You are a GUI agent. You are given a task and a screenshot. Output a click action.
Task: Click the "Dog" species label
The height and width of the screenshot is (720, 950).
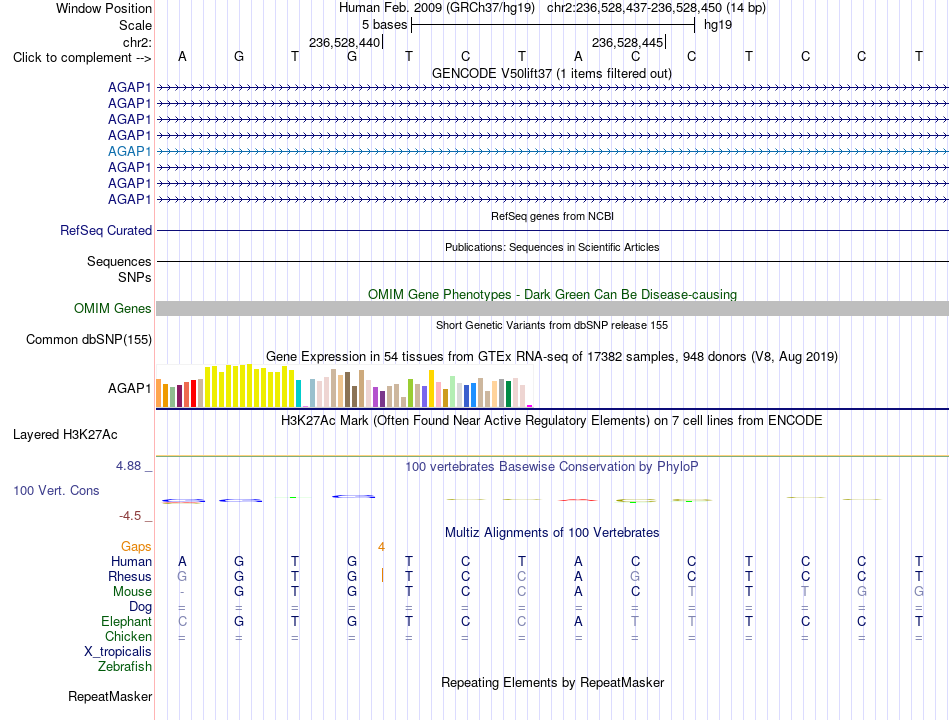tap(140, 607)
